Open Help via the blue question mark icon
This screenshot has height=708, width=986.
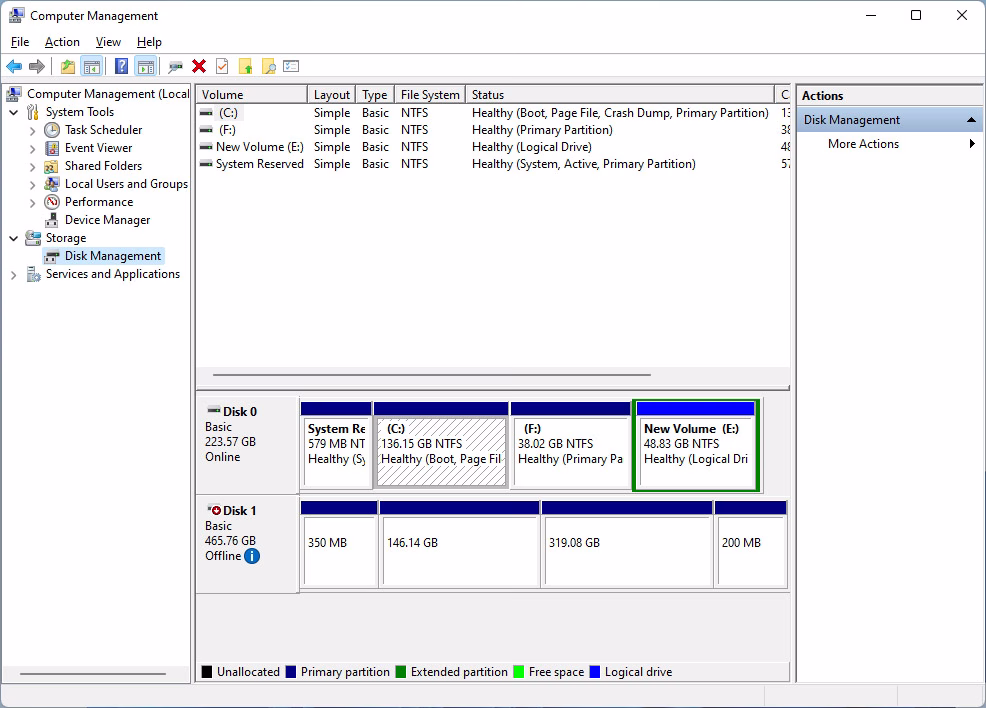121,66
